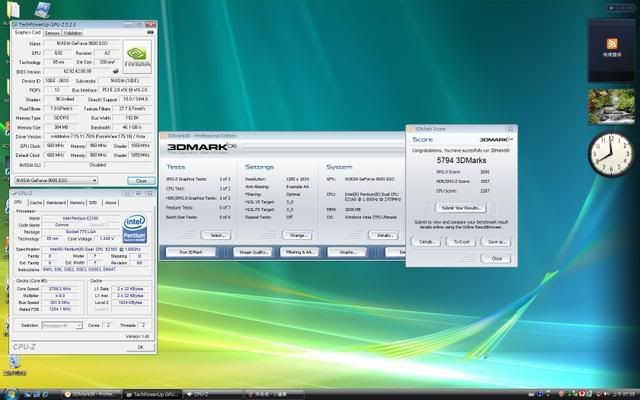Click the BIOS save chip icon in GPU-Z

(x=116, y=71)
